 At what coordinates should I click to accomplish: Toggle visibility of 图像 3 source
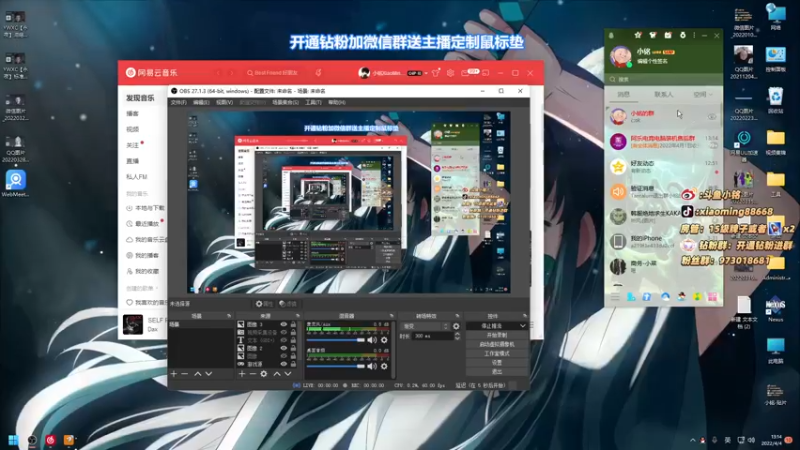284,324
